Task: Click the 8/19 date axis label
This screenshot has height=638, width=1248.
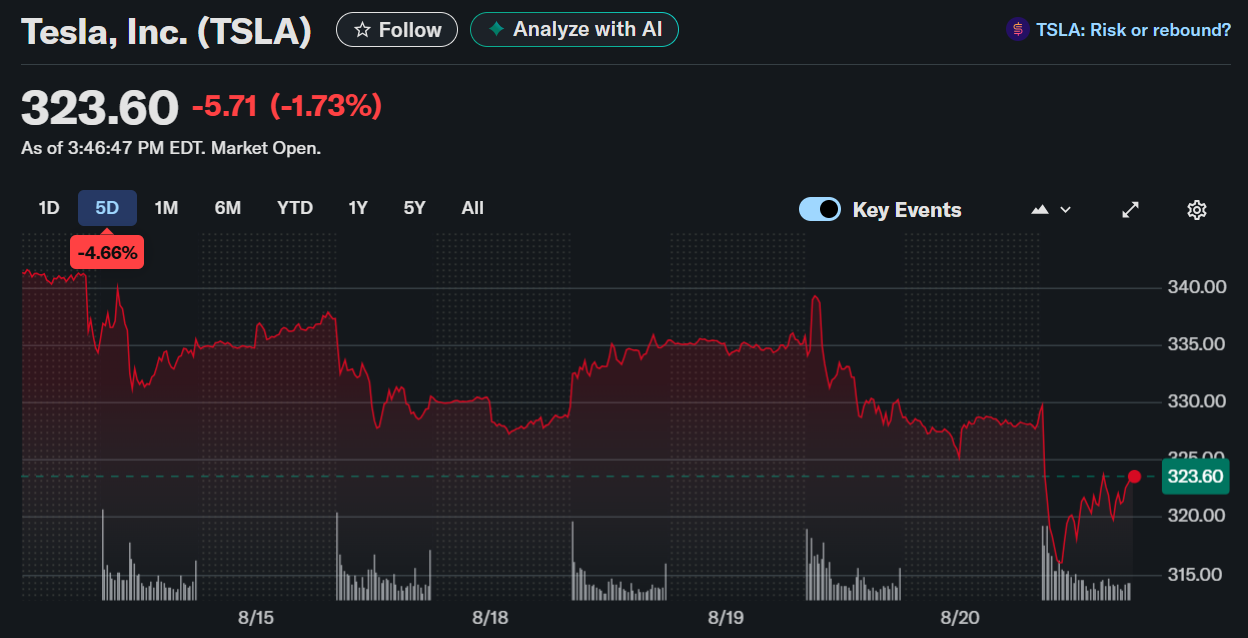Action: tap(725, 617)
